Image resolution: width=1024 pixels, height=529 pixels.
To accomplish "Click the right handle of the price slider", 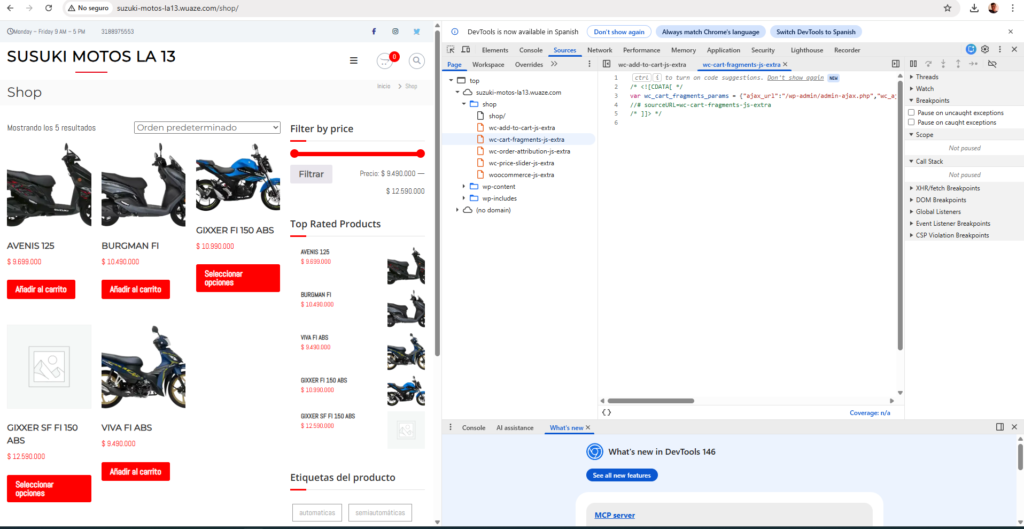I will click(x=421, y=153).
